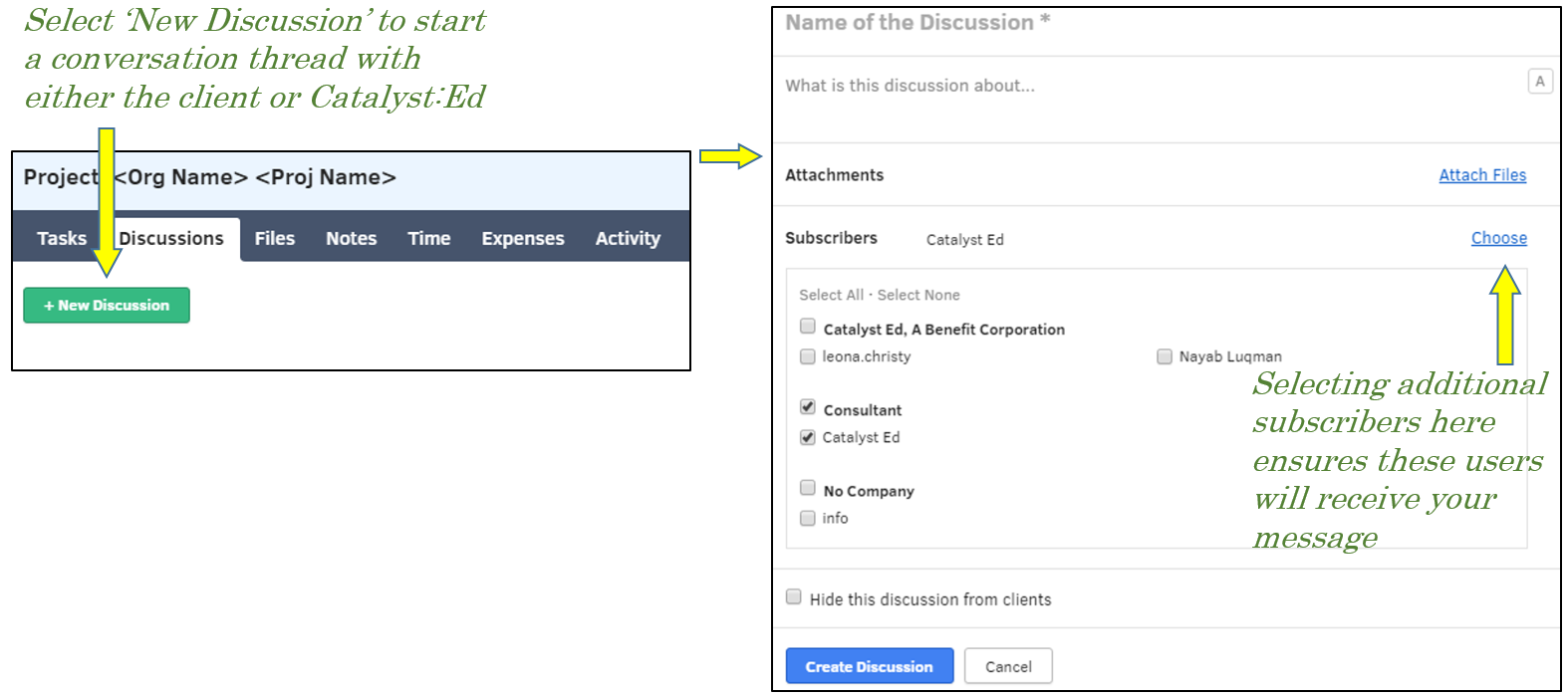This screenshot has width=1568, height=697.
Task: Click Choose to expand subscribers list
Action: (1499, 238)
